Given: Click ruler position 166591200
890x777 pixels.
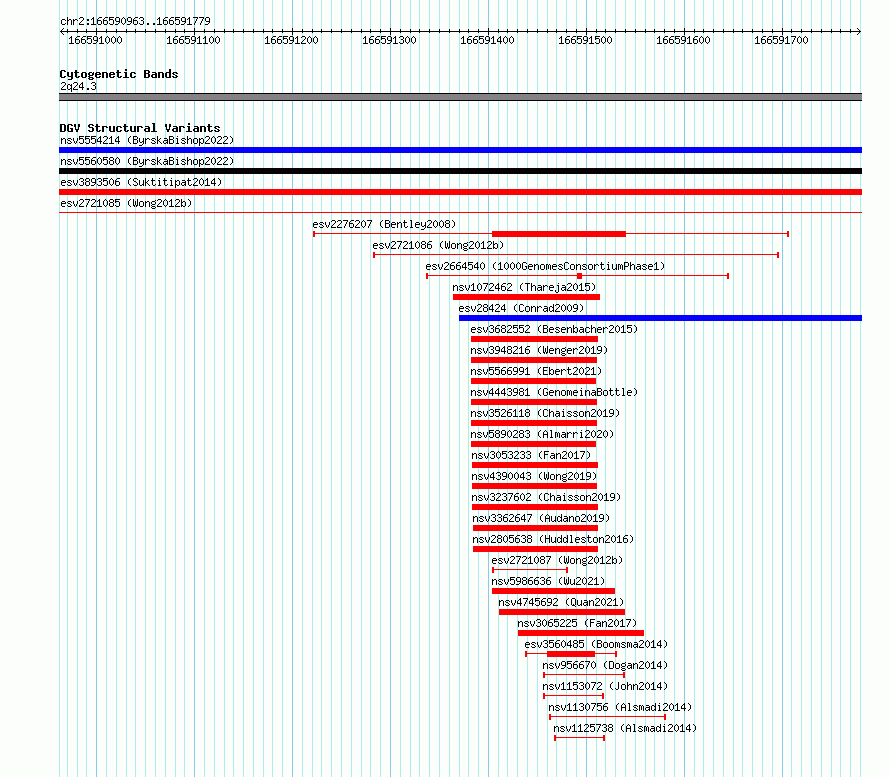Looking at the screenshot, I should [291, 40].
